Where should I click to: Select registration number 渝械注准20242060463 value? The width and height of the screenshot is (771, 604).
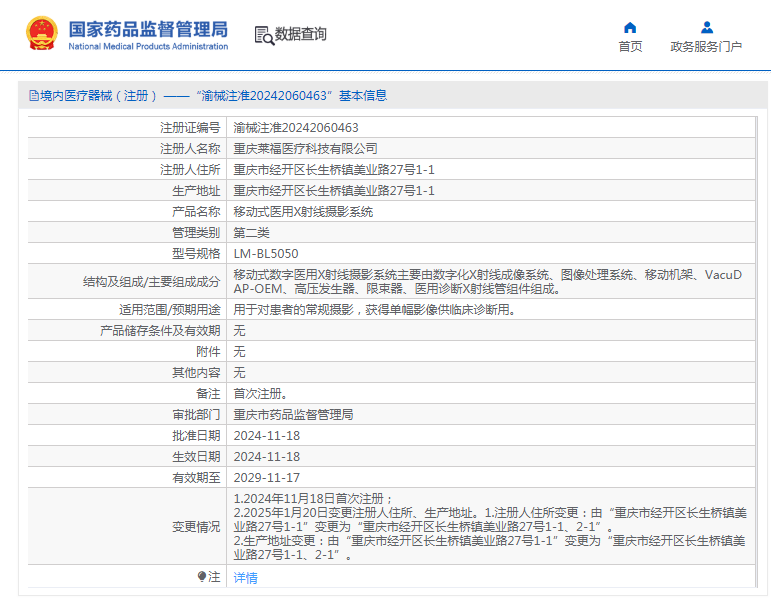(x=296, y=128)
